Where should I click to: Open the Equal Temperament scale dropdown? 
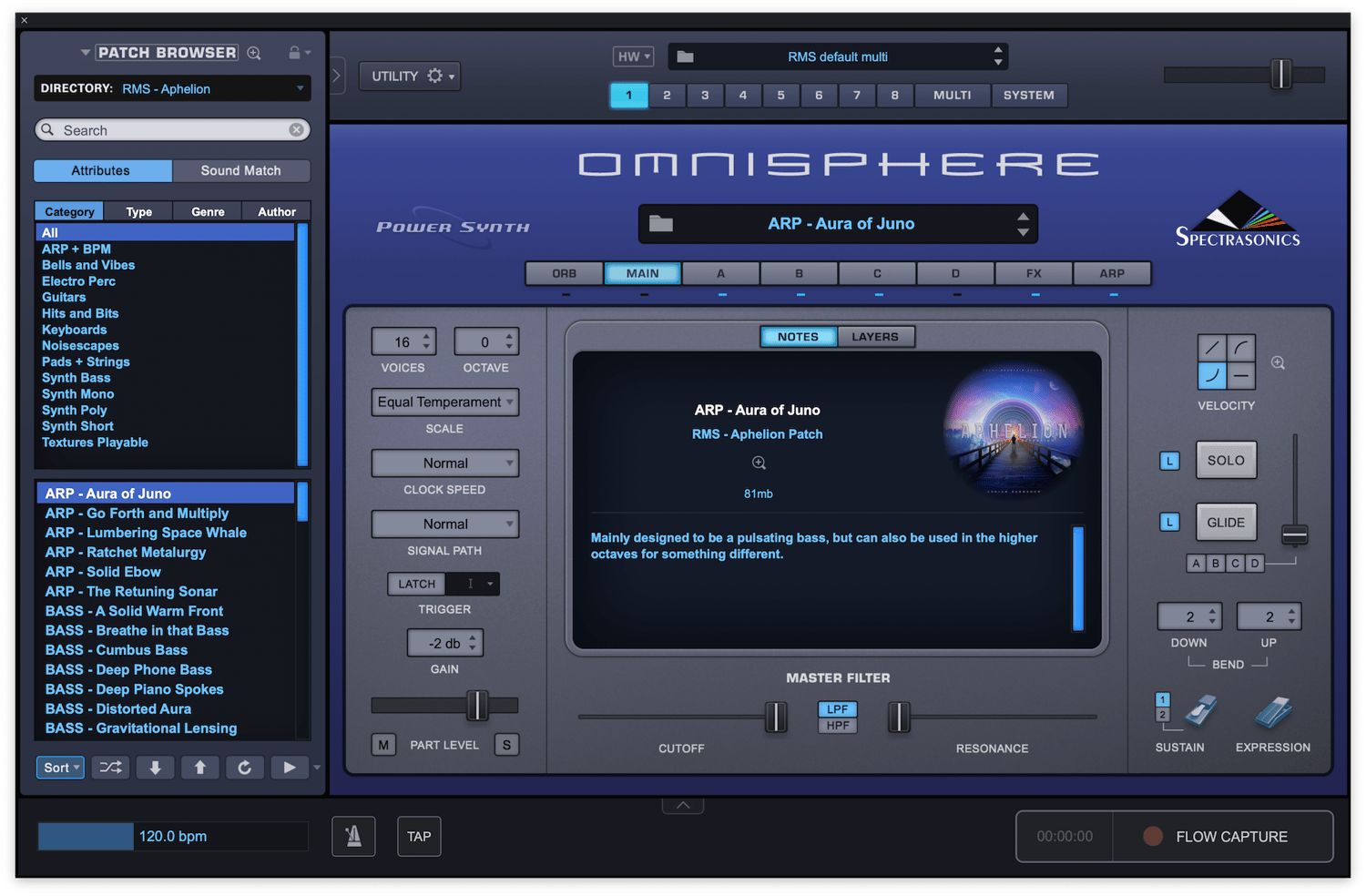(x=445, y=402)
